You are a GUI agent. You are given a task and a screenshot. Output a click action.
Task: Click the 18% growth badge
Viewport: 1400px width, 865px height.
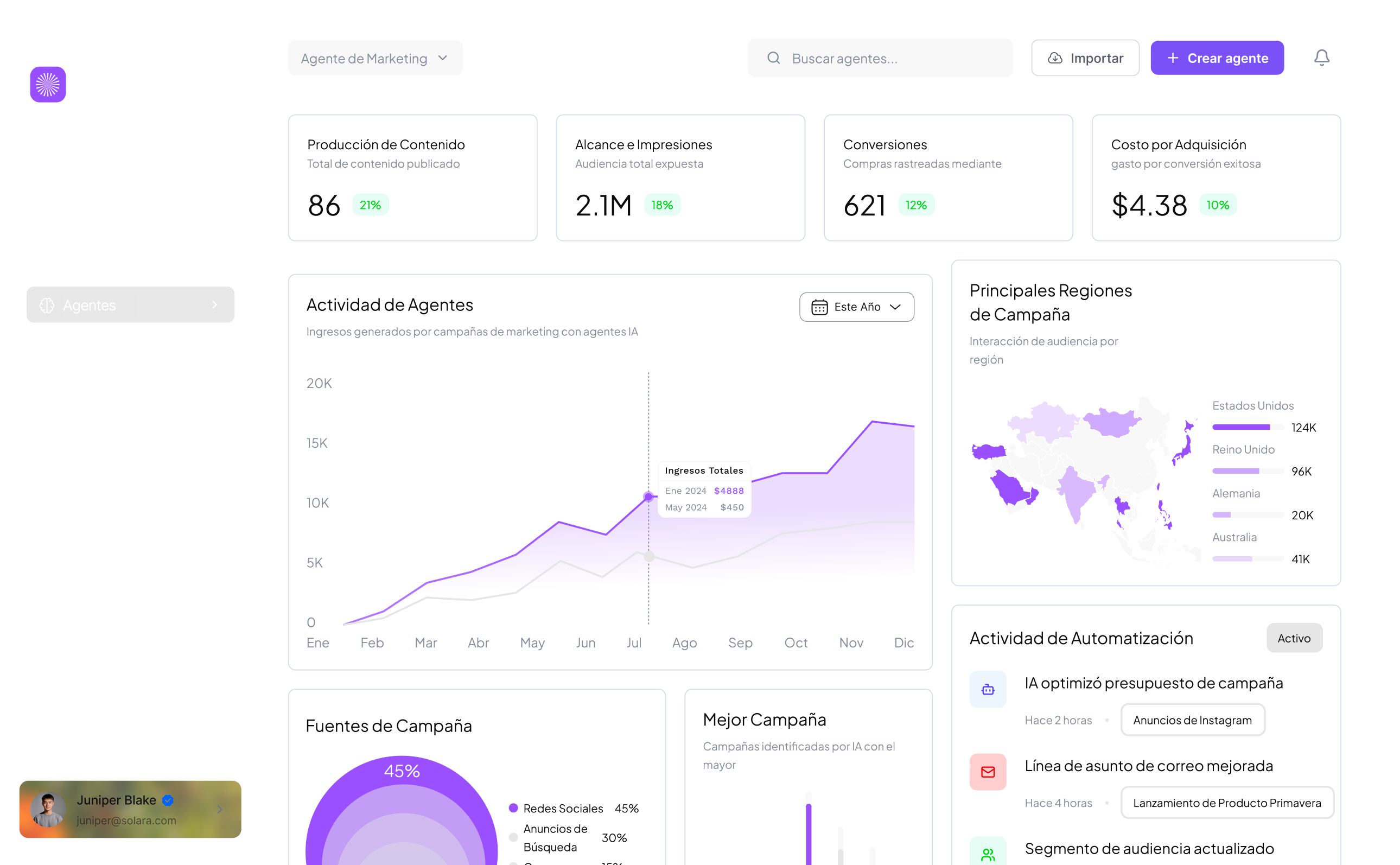662,205
